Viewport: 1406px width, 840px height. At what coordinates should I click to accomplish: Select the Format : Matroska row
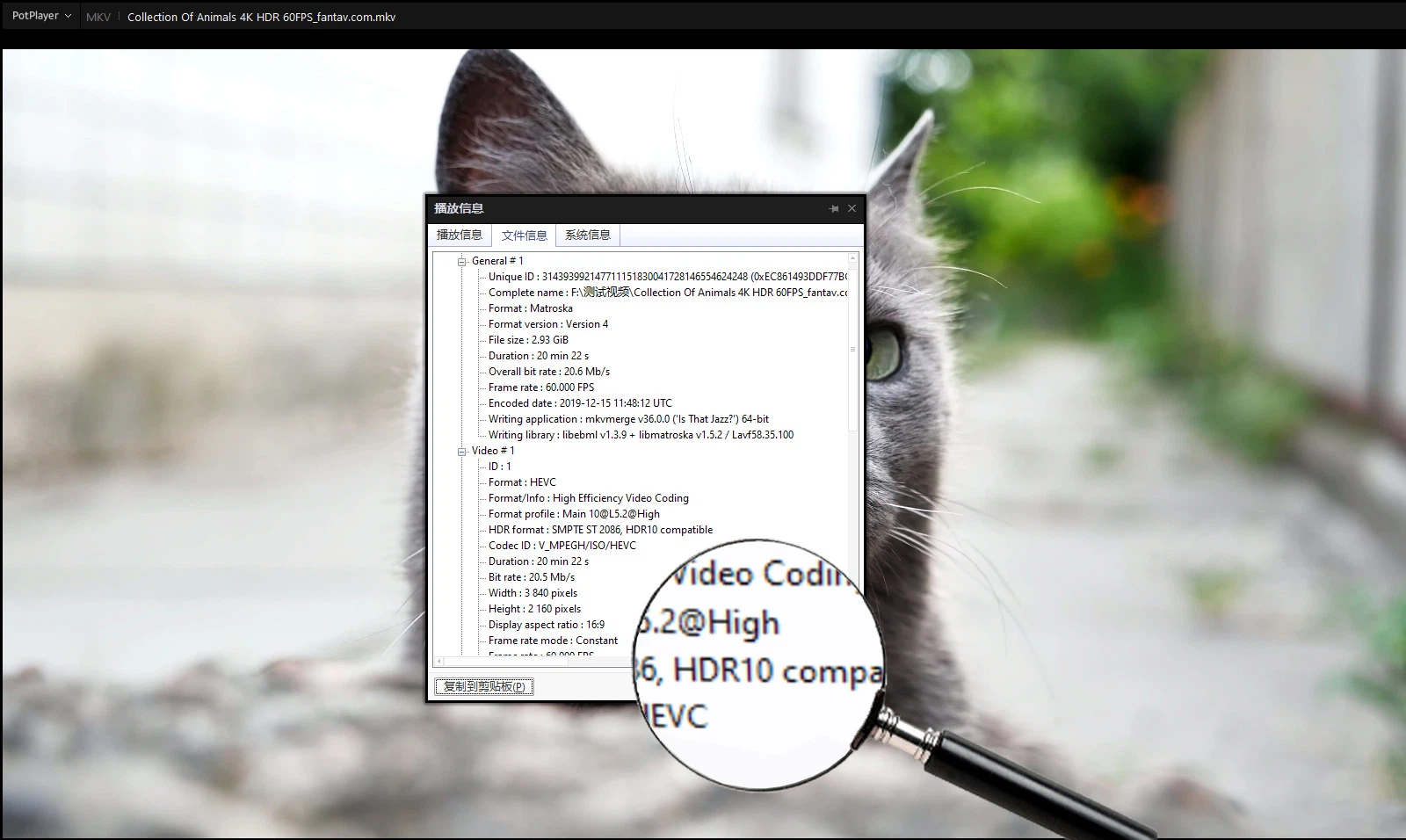click(x=530, y=308)
